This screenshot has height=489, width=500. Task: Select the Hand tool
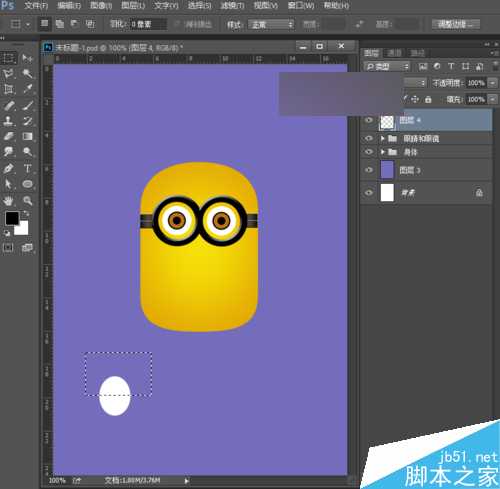(8, 200)
